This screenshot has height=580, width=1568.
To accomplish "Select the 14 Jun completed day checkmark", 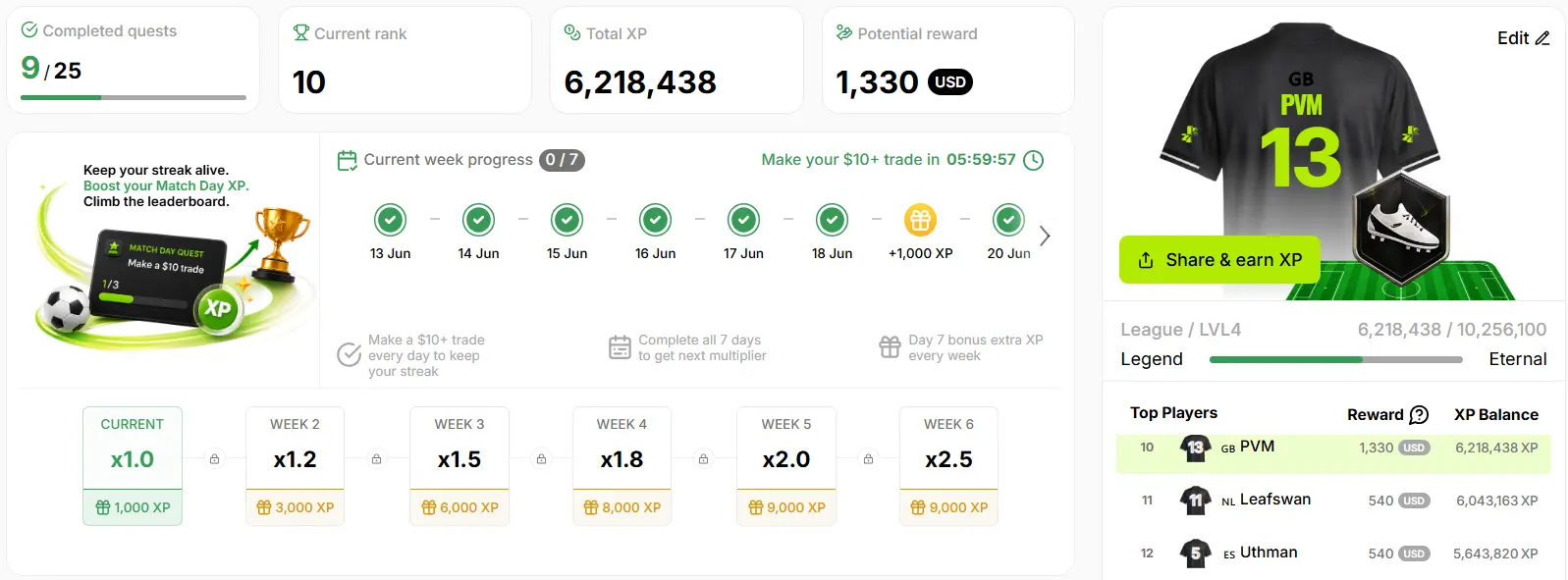I will (478, 220).
